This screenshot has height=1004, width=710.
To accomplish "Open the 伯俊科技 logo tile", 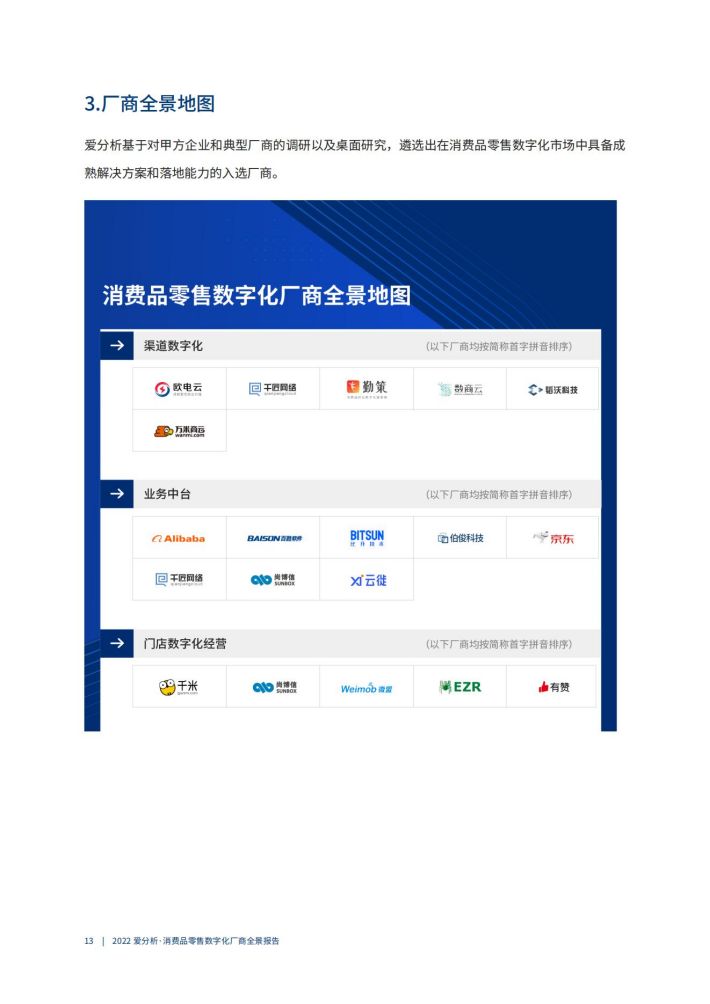I will [x=460, y=538].
